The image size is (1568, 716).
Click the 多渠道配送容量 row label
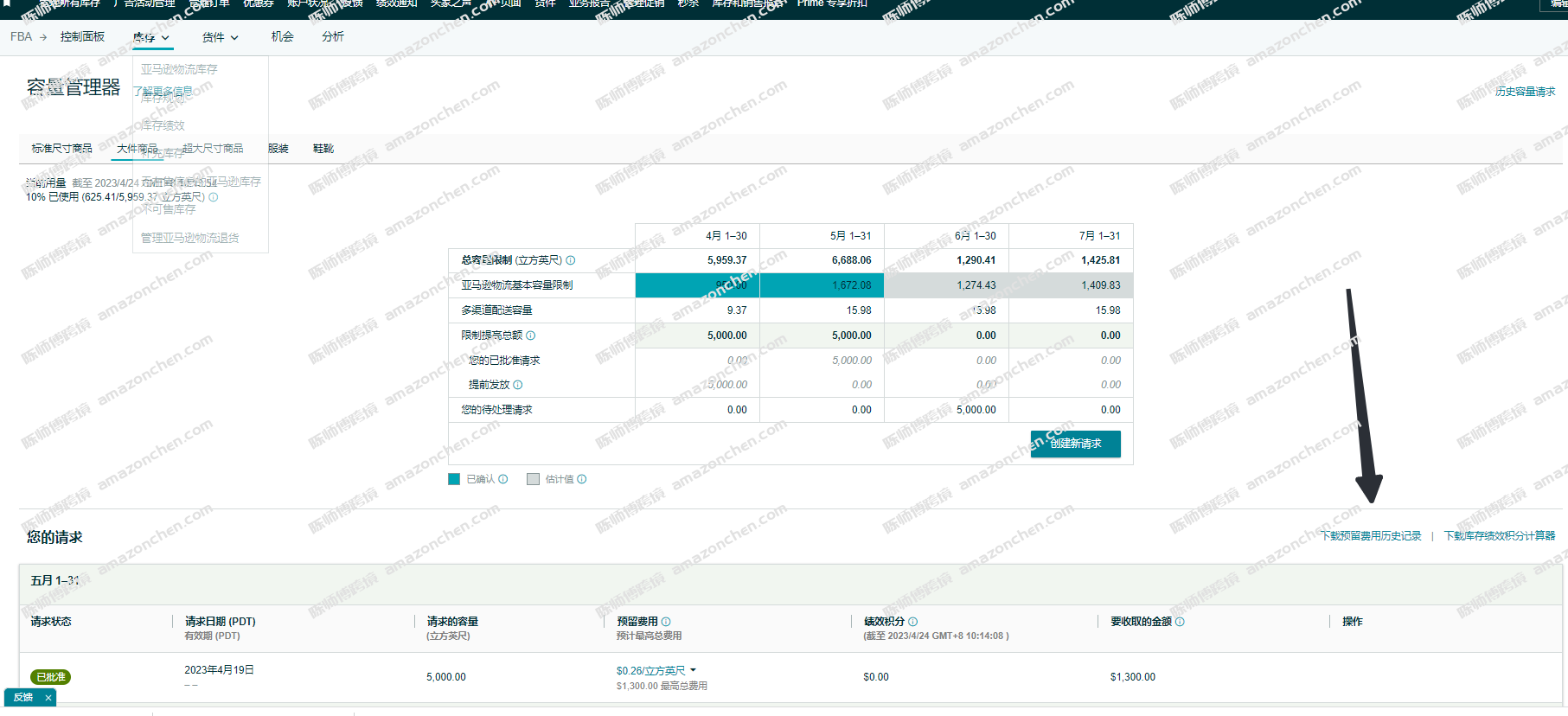point(496,310)
